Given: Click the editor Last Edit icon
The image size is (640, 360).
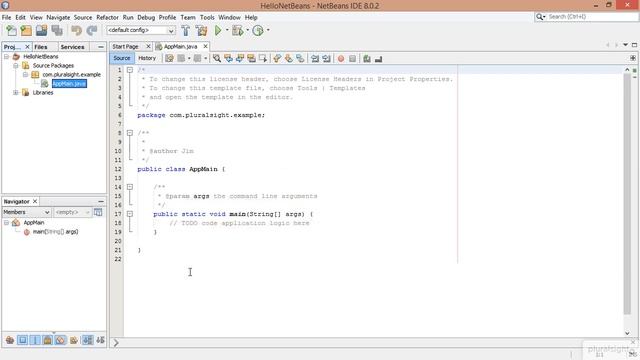Looking at the screenshot, I should (169, 59).
